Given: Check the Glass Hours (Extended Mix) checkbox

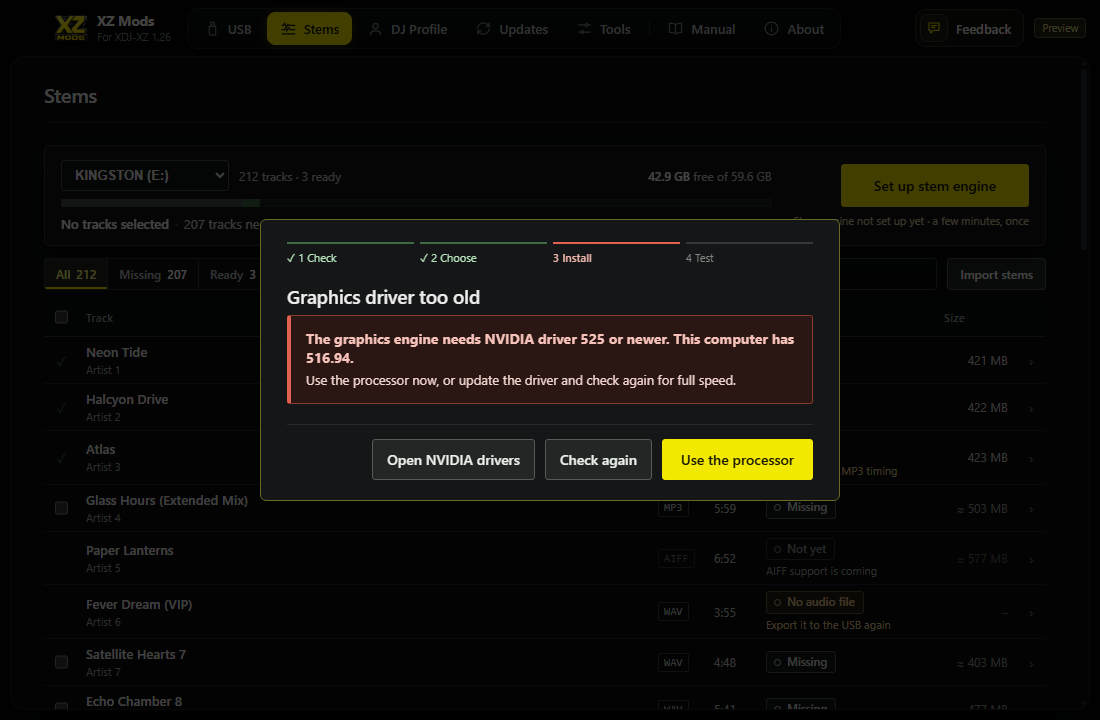Looking at the screenshot, I should tap(62, 508).
